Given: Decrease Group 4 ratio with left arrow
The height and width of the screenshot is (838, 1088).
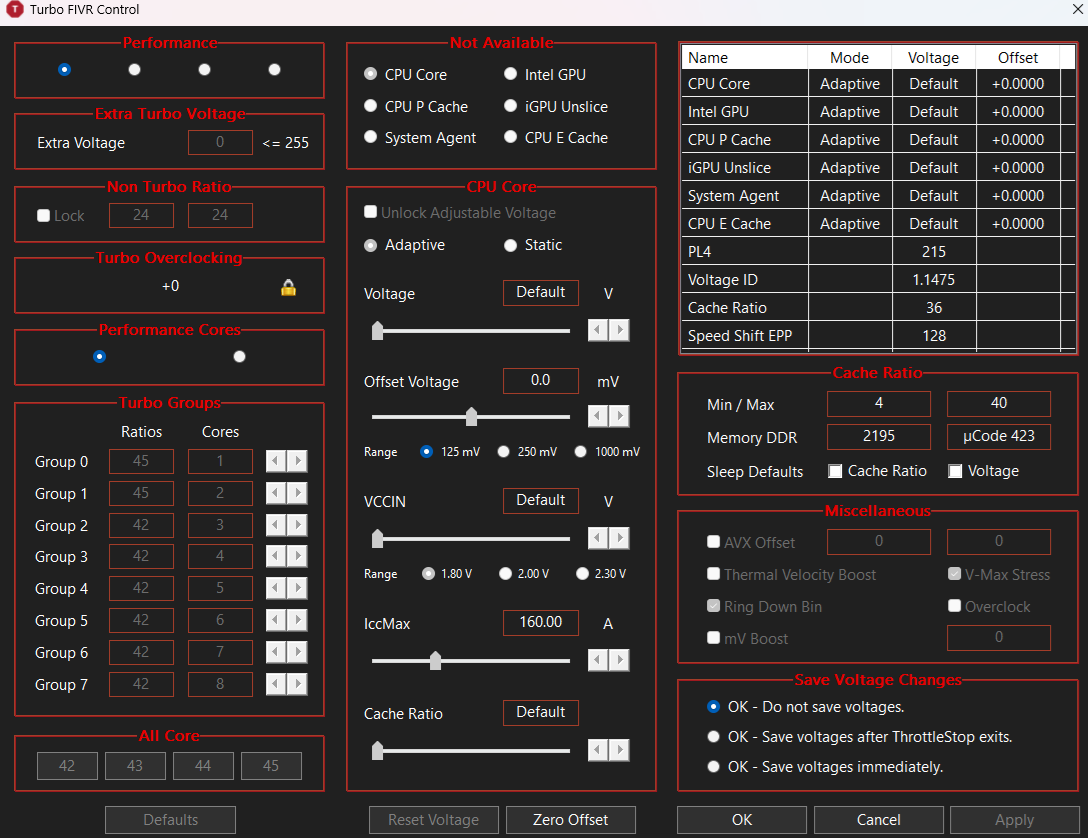Looking at the screenshot, I should [x=276, y=588].
